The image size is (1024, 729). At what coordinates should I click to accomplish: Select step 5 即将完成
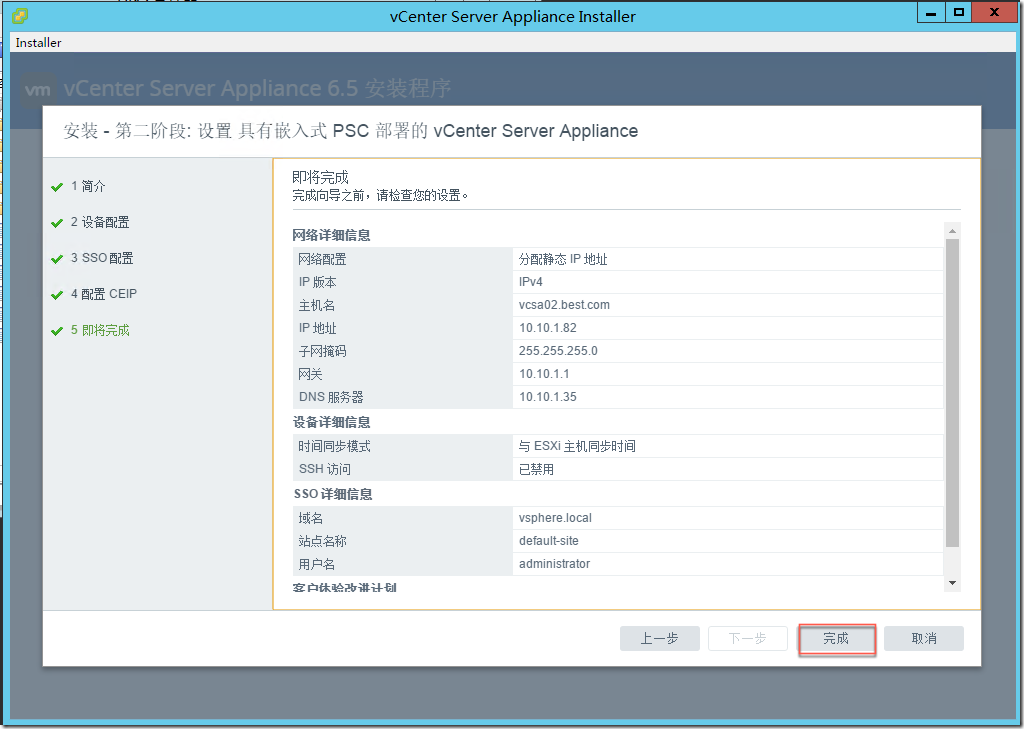[x=100, y=331]
